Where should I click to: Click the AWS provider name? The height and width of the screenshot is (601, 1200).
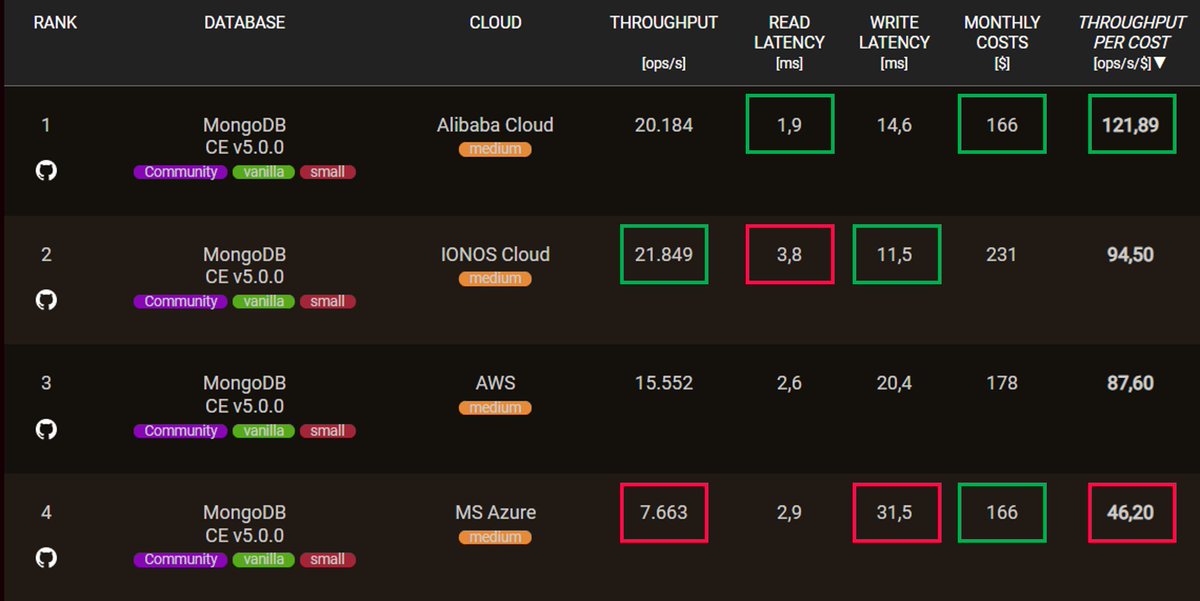click(x=496, y=383)
